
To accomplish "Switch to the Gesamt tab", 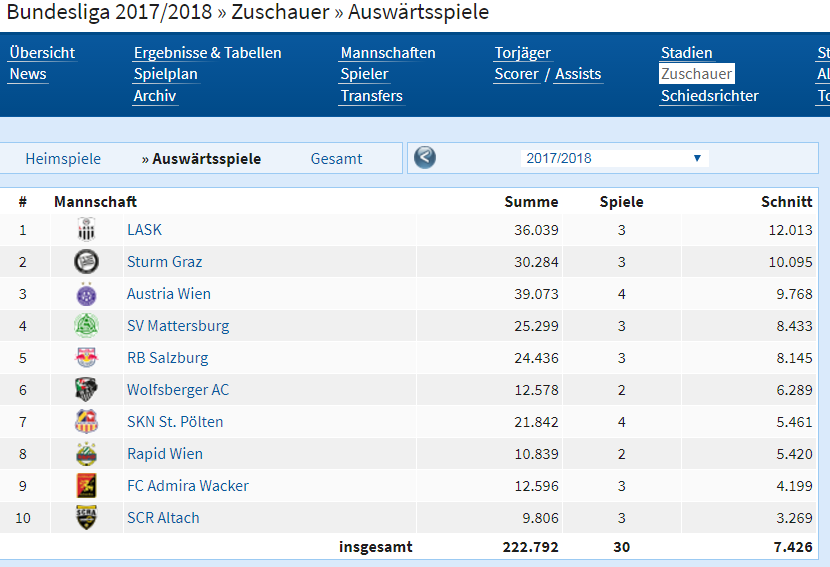I will [337, 159].
